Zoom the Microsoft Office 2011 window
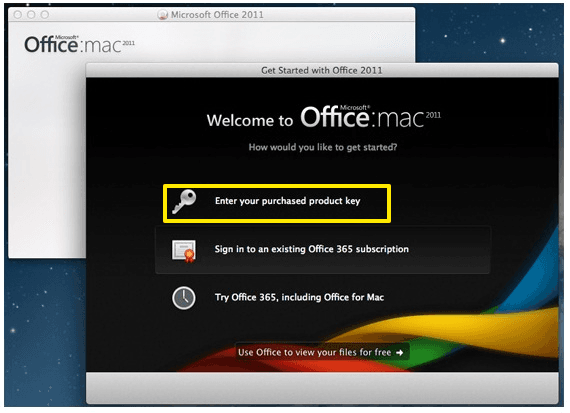 tap(44, 15)
